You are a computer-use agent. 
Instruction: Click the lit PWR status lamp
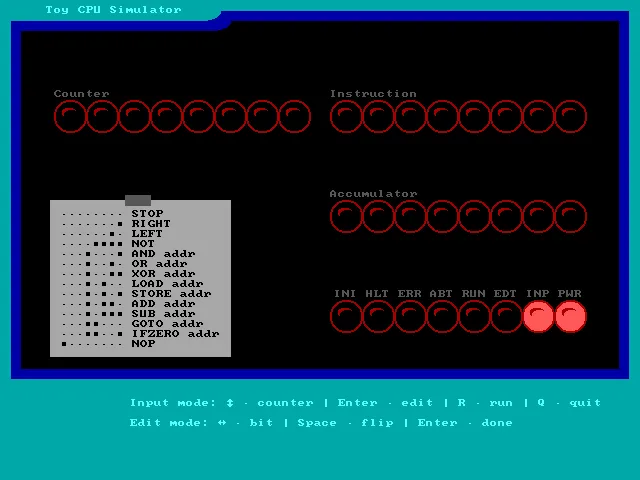point(570,317)
